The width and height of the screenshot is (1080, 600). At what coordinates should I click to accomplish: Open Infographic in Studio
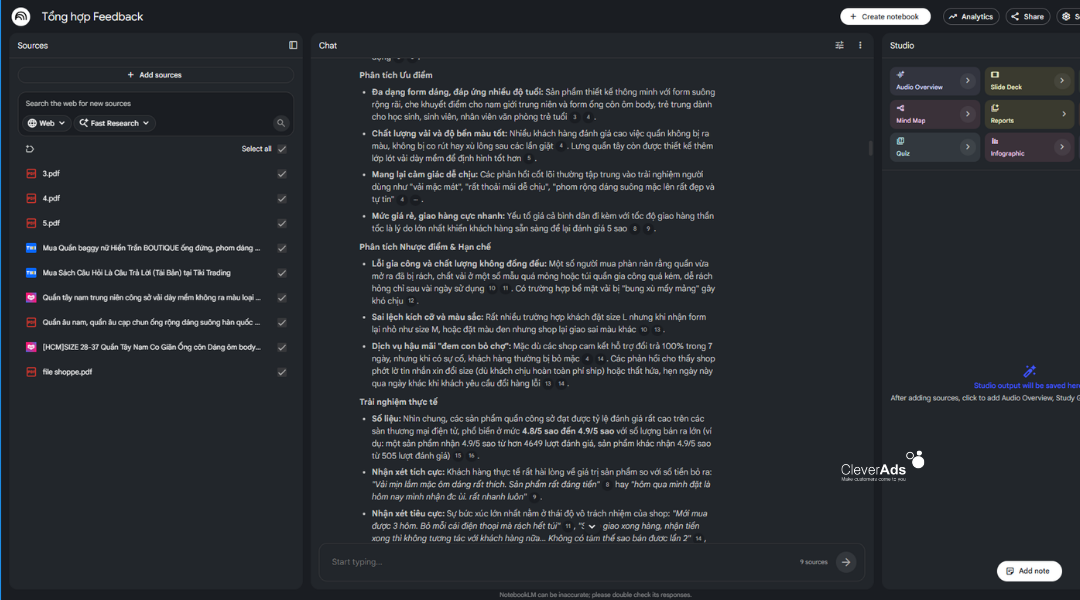(1029, 147)
